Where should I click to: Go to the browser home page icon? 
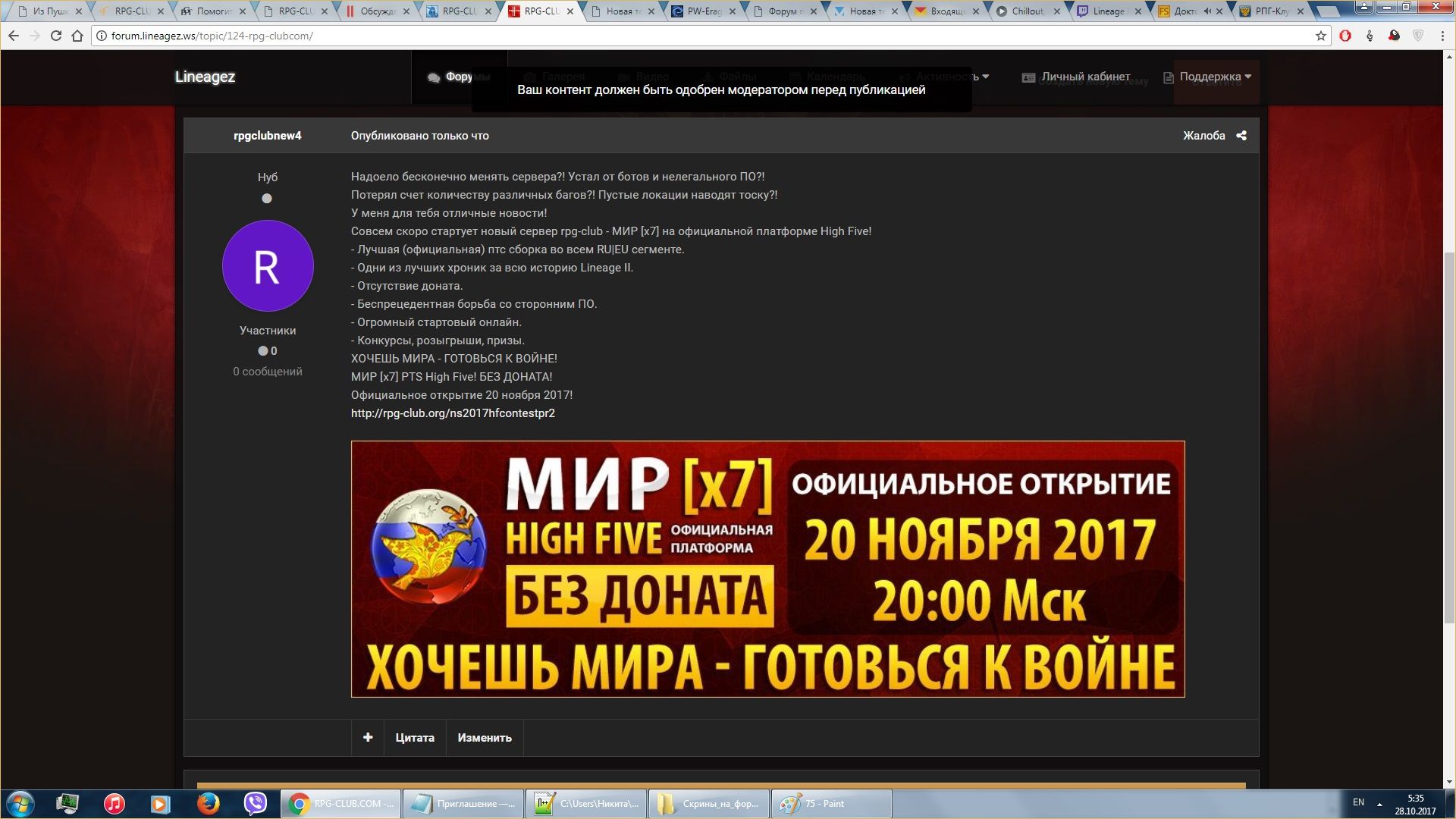(77, 36)
